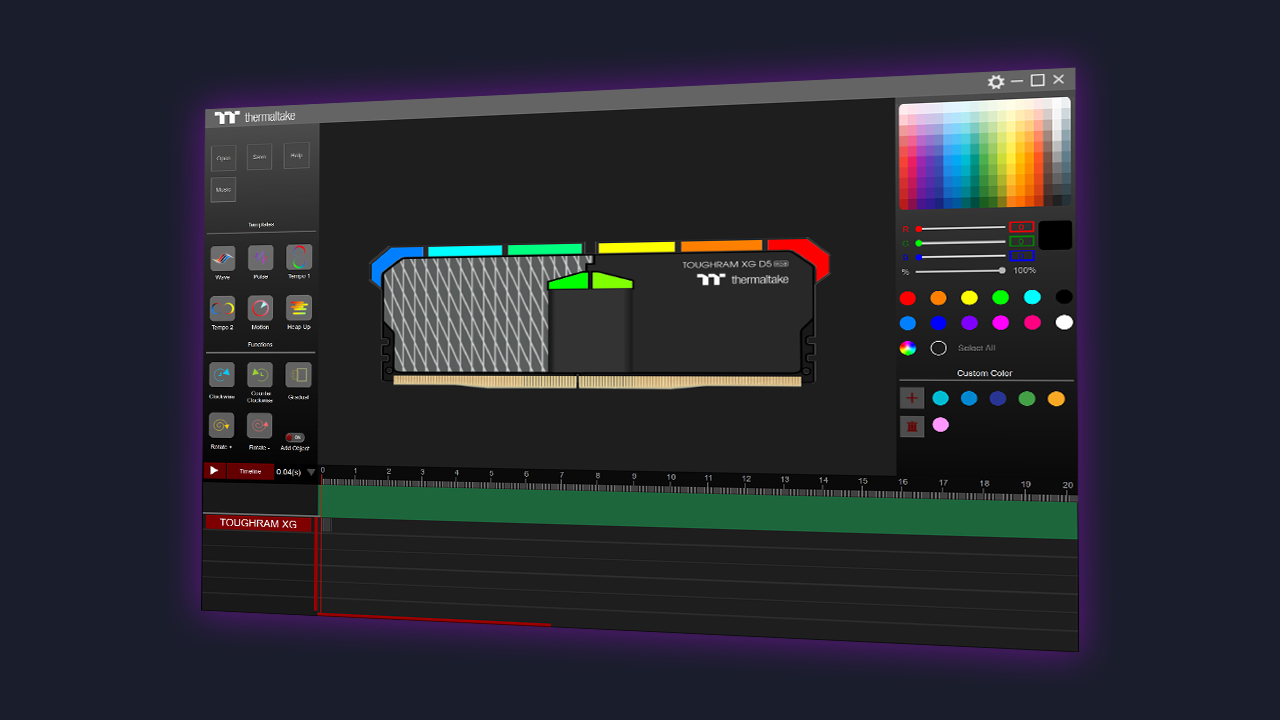
Task: Click the Open button
Action: tap(224, 158)
